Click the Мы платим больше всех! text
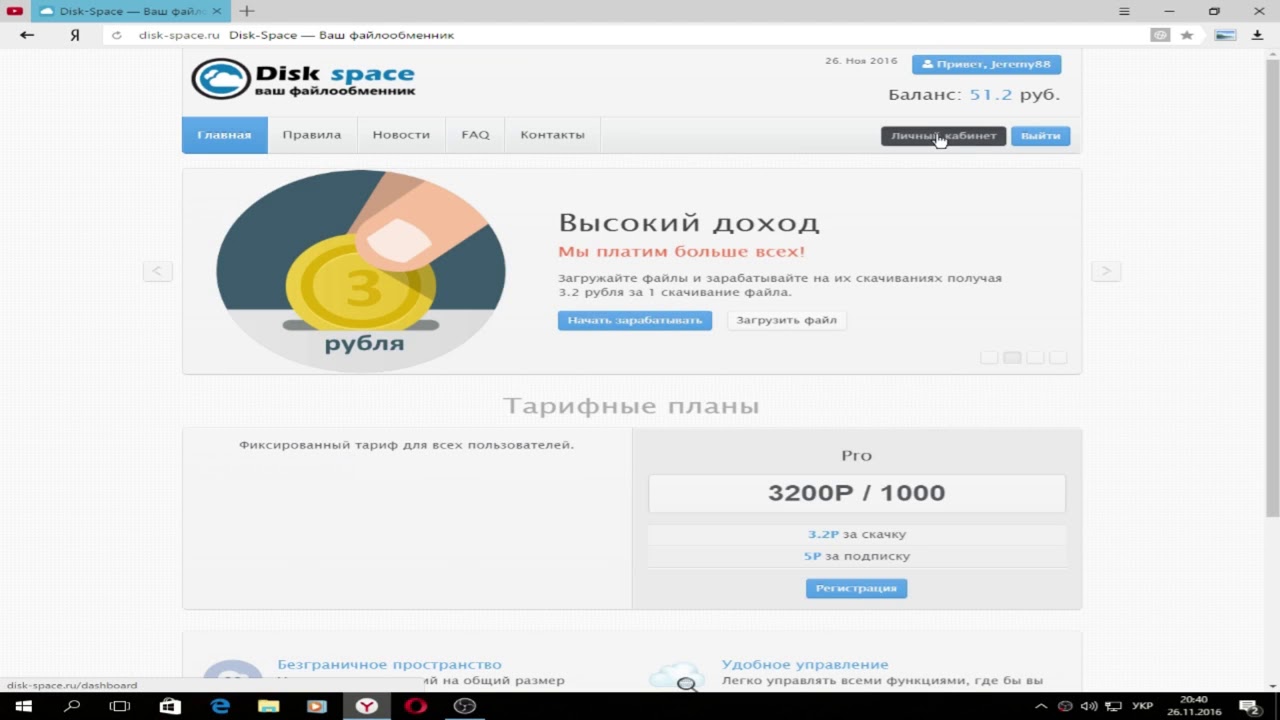 (x=681, y=252)
